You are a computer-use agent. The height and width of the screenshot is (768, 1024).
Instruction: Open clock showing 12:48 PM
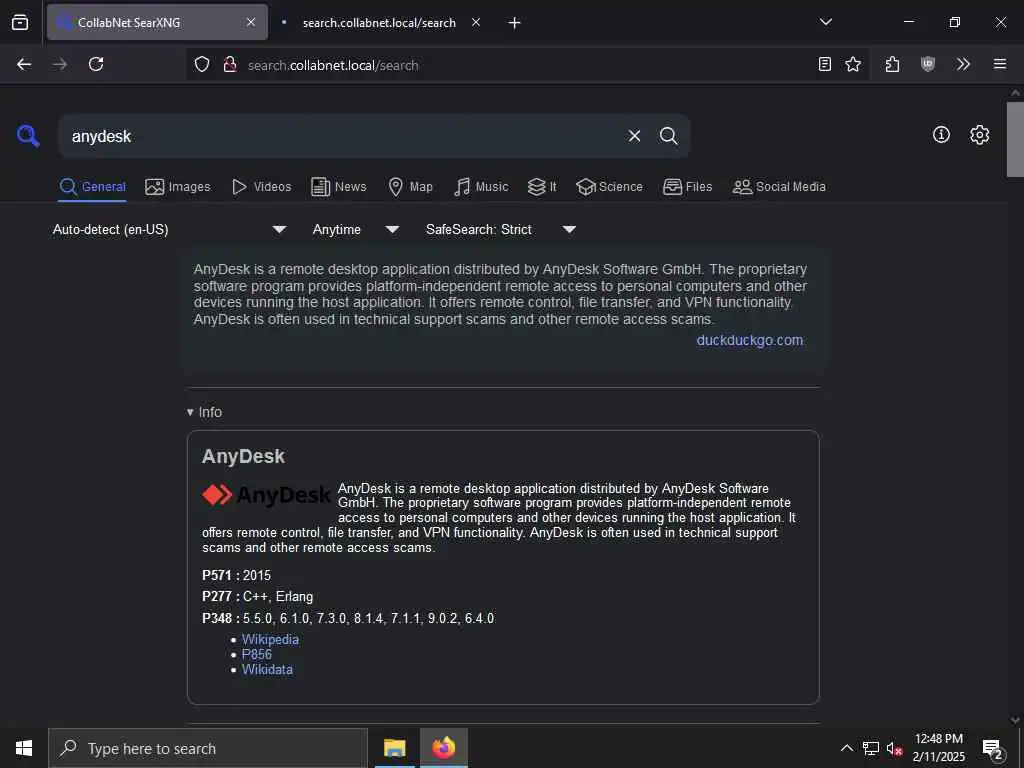point(938,748)
